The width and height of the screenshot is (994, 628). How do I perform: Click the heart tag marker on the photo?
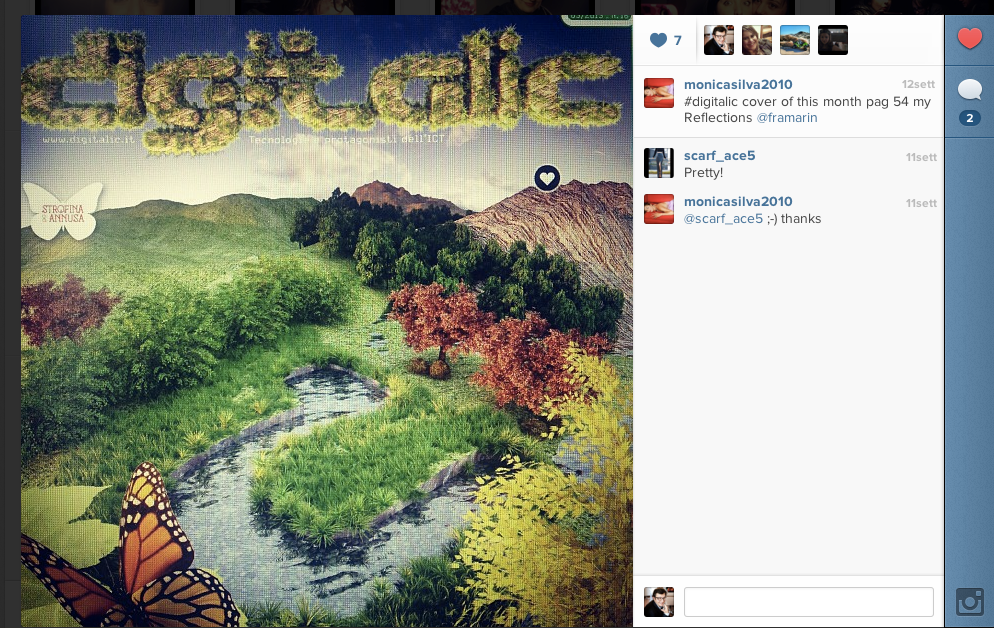point(547,178)
